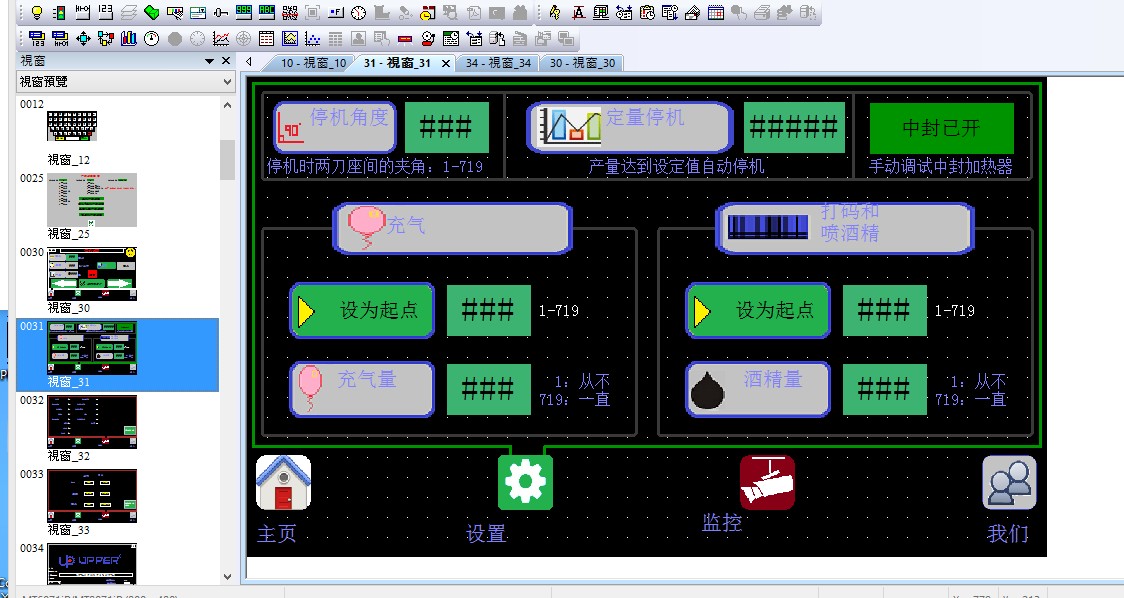The width and height of the screenshot is (1124, 598).
Task: Click the ASCII display (ABC) tool
Action: [x=267, y=13]
